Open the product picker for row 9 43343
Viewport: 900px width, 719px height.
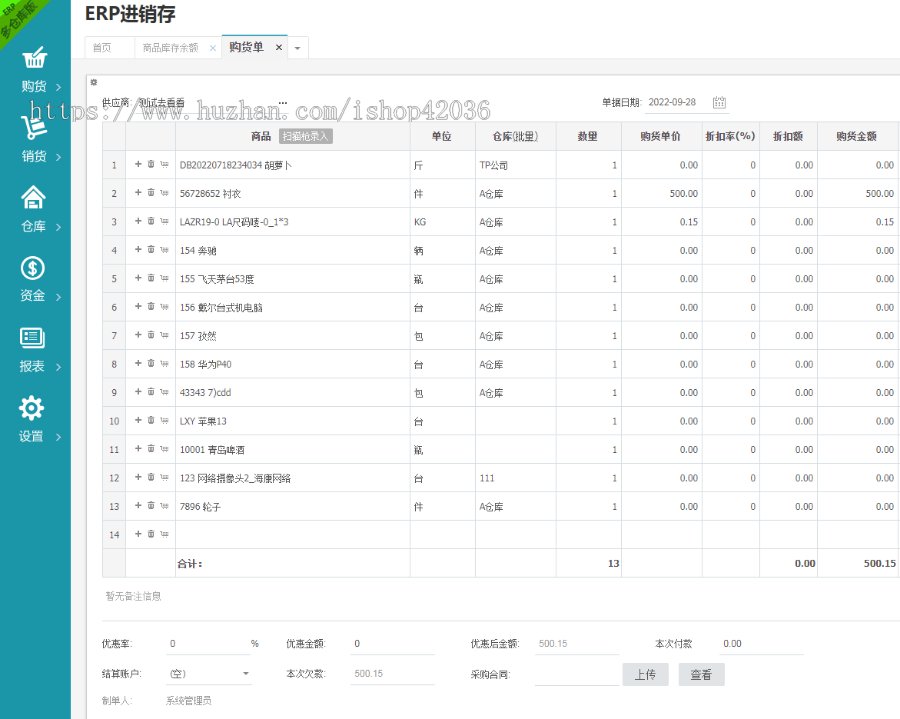(165, 392)
